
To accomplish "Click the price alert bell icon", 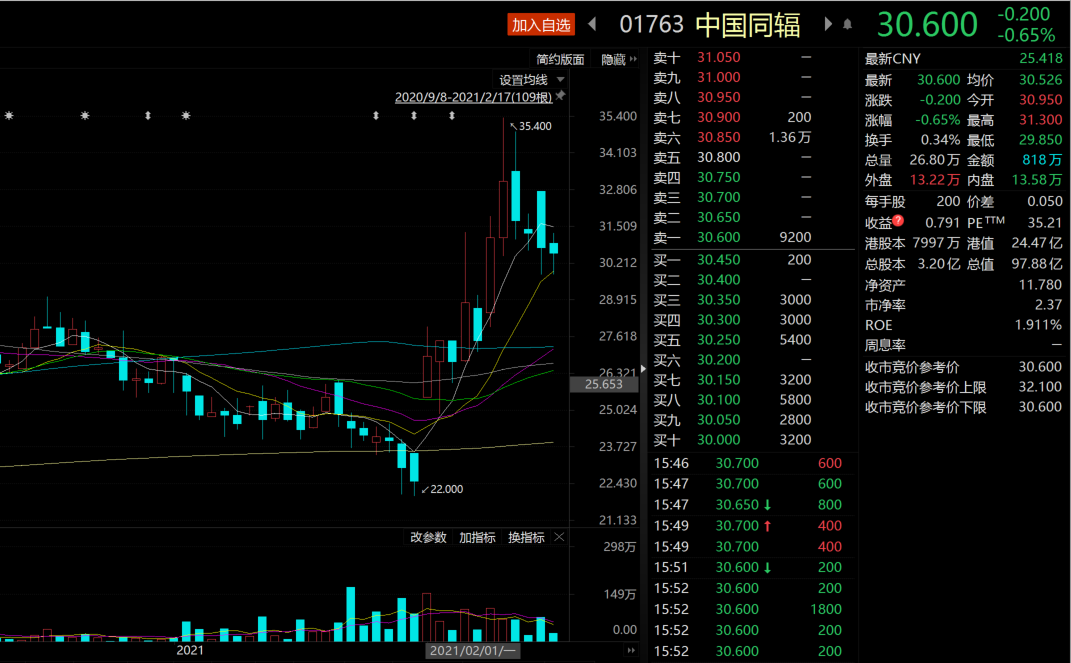I will click(x=847, y=25).
